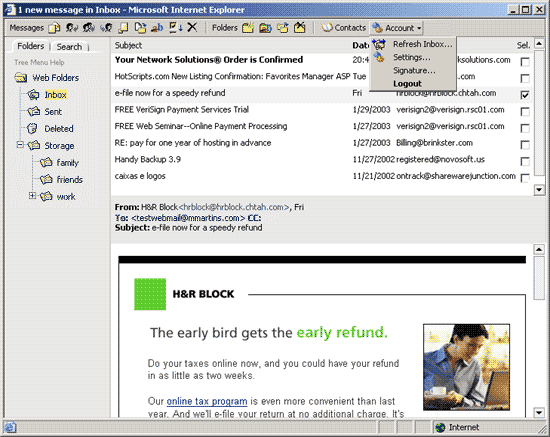Click the Contacts toolbar button label
The width and height of the screenshot is (550, 437).
point(350,28)
